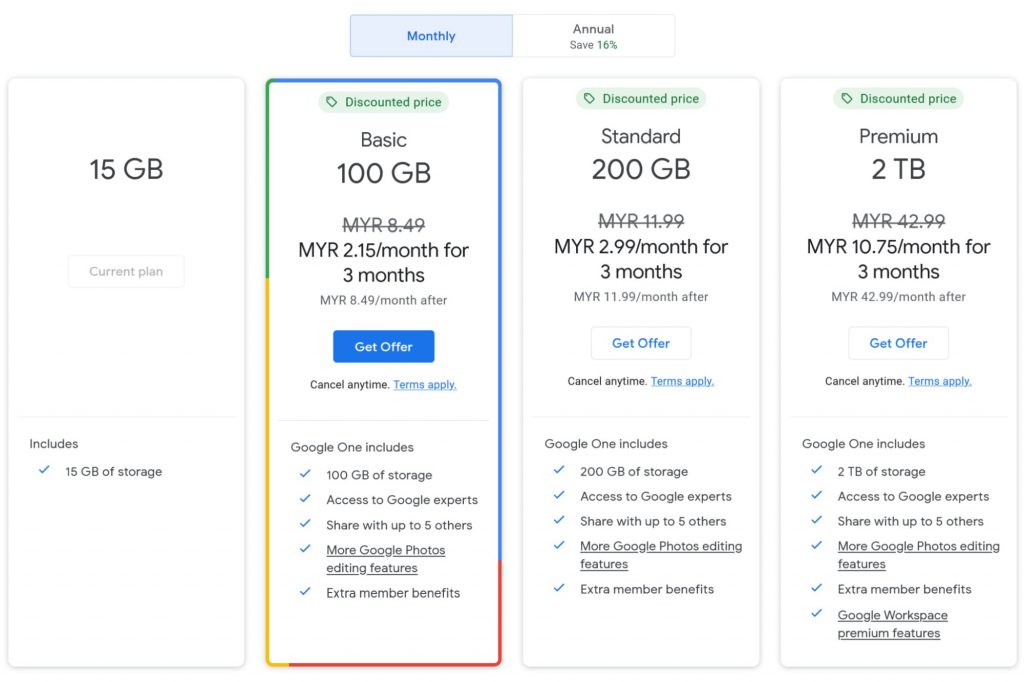The image size is (1024, 682).
Task: Click checkmark beside Premium Share with up to 5 others
Action: tap(816, 520)
